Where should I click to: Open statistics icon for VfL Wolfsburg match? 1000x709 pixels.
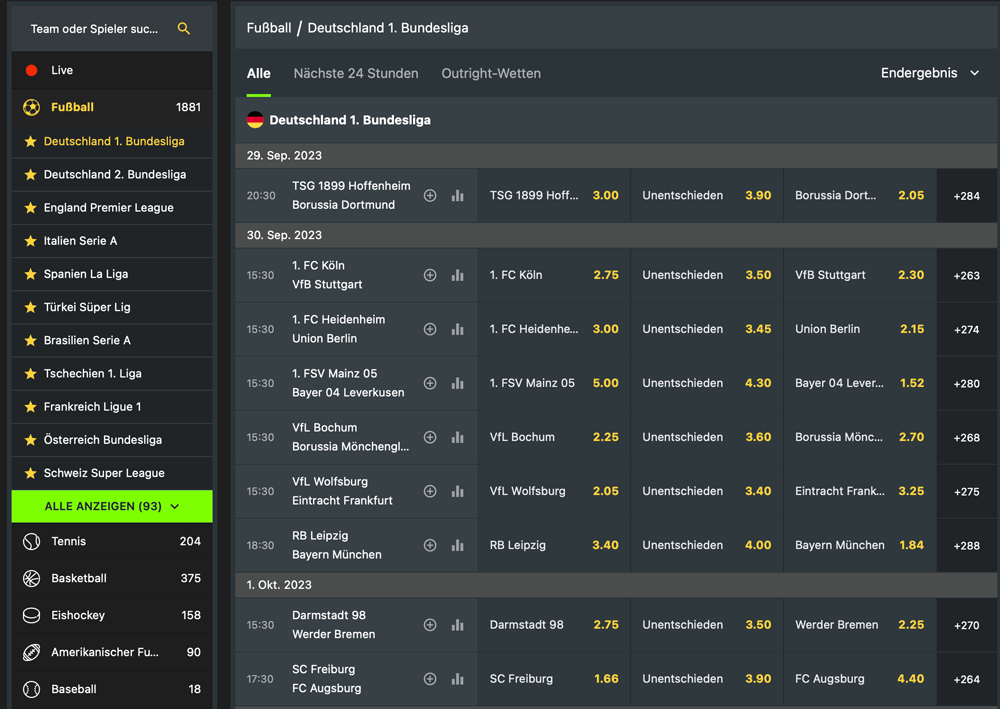[x=457, y=492]
